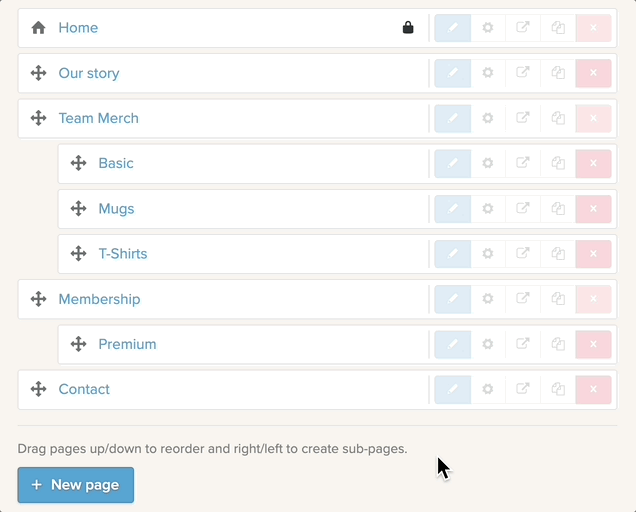This screenshot has width=636, height=512.
Task: Click the edit pencil for Home page
Action: [x=453, y=28]
